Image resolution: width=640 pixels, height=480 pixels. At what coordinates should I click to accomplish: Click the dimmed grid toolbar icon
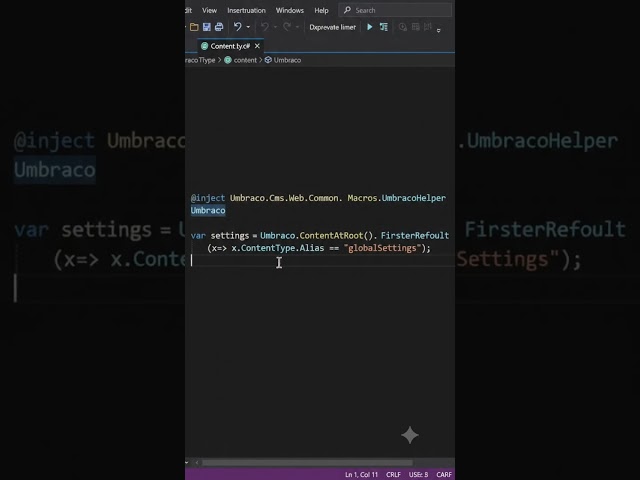tap(416, 27)
